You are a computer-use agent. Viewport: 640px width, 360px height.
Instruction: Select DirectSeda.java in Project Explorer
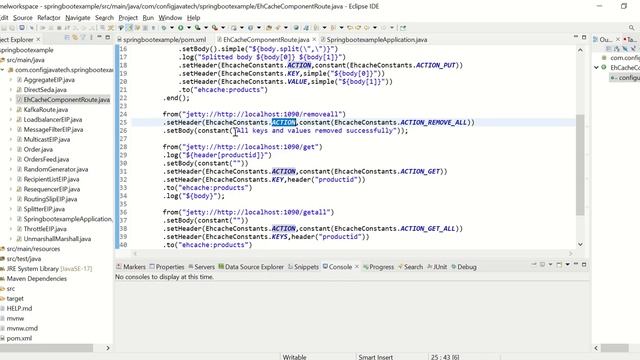pyautogui.click(x=45, y=90)
